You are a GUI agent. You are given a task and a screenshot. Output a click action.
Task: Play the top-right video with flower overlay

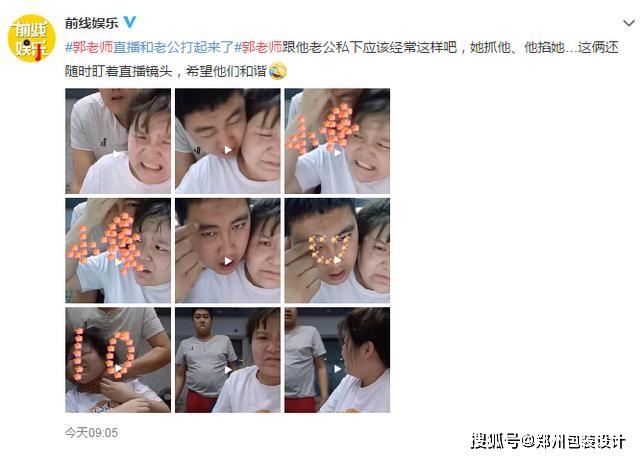337,141
